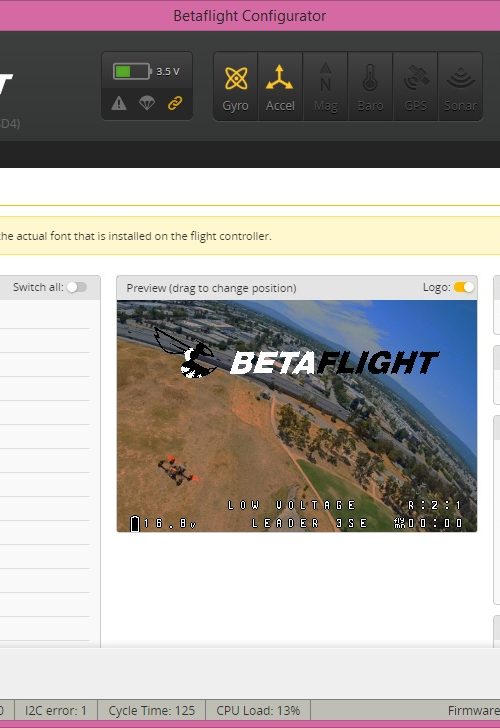500x728 pixels.
Task: Click the Cycle Time status bar item
Action: [x=151, y=710]
